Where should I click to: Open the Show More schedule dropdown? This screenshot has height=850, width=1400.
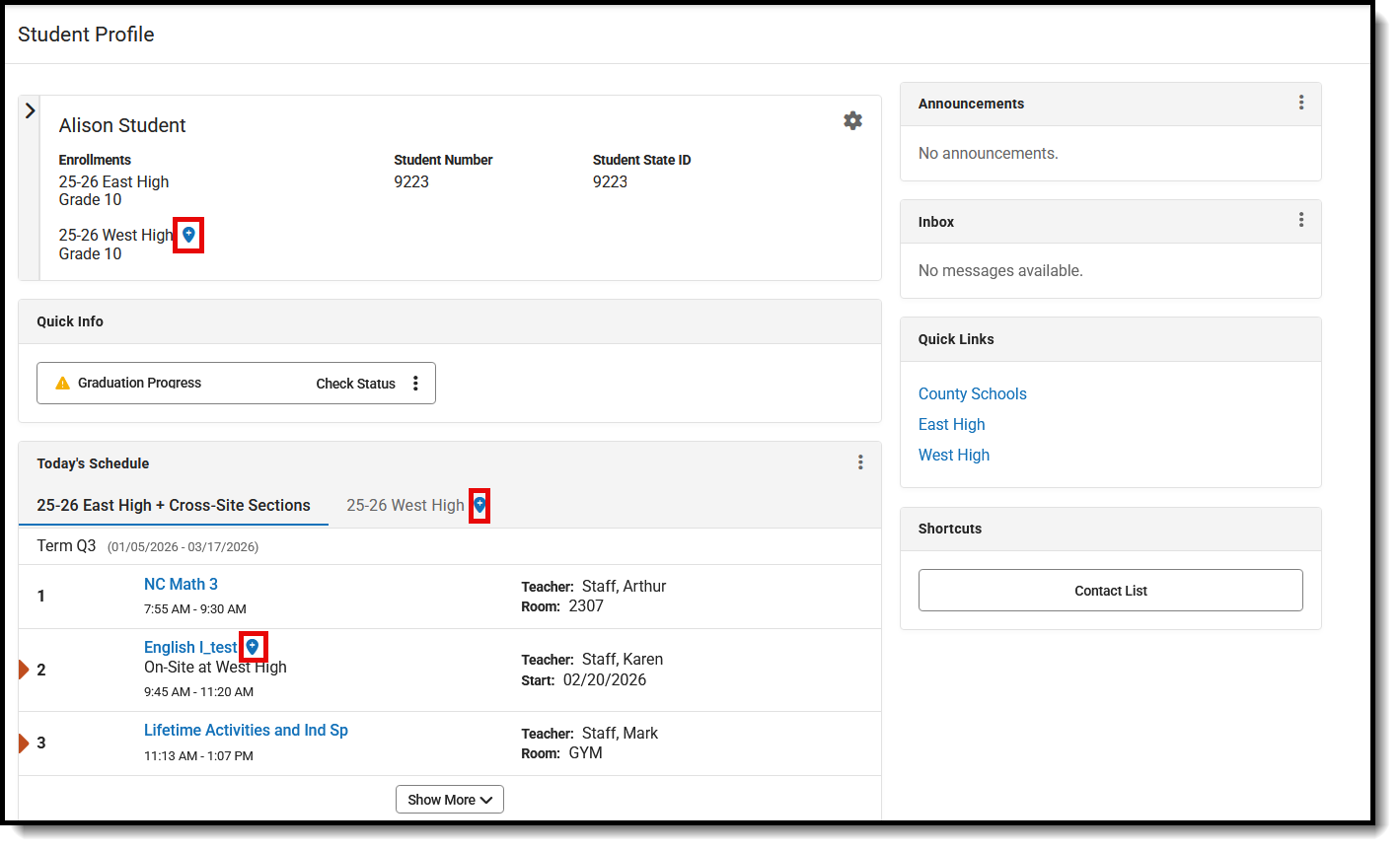coord(449,799)
